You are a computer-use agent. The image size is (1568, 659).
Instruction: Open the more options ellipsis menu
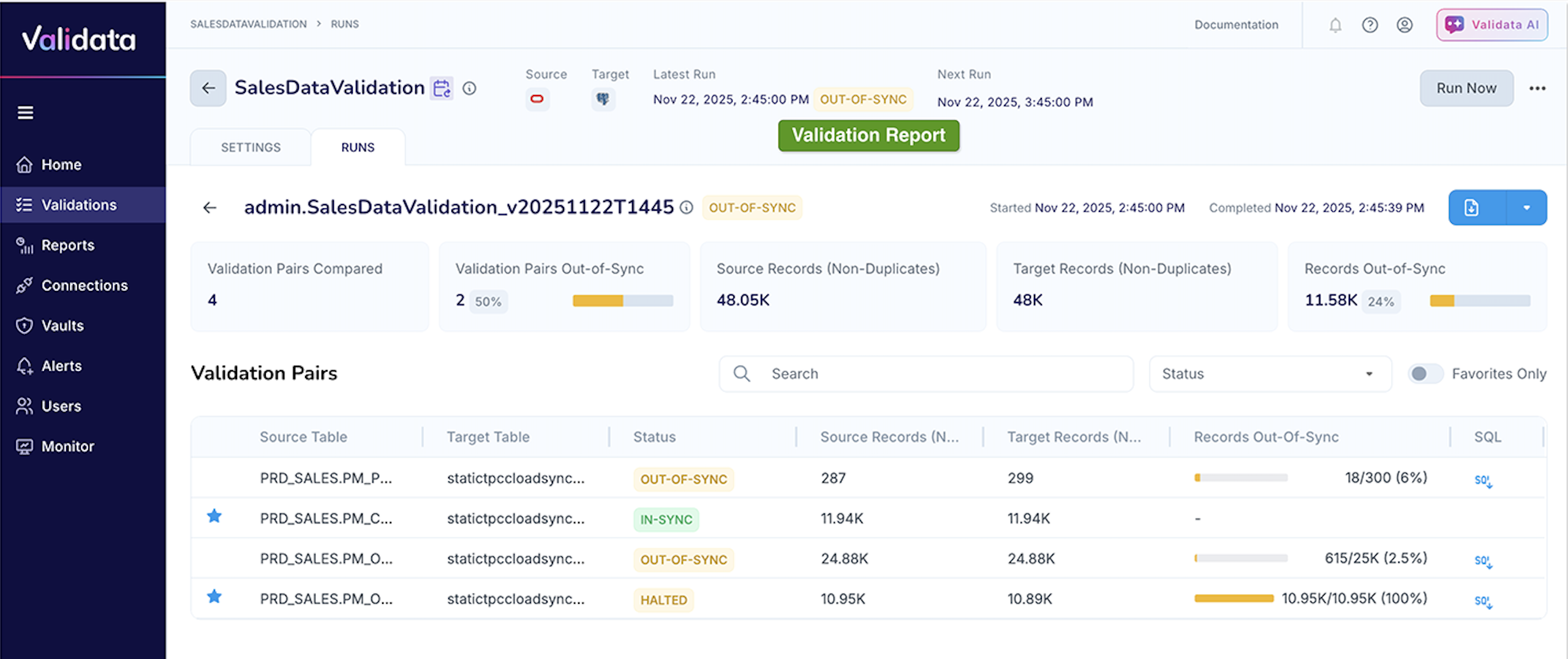(1538, 88)
